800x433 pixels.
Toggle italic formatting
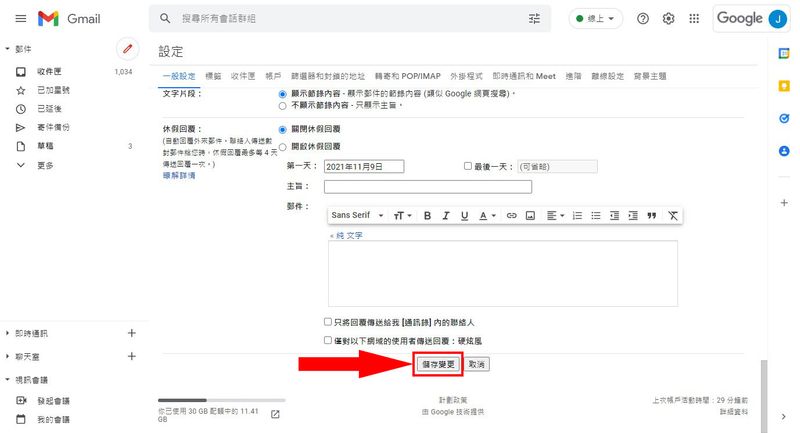click(x=446, y=216)
